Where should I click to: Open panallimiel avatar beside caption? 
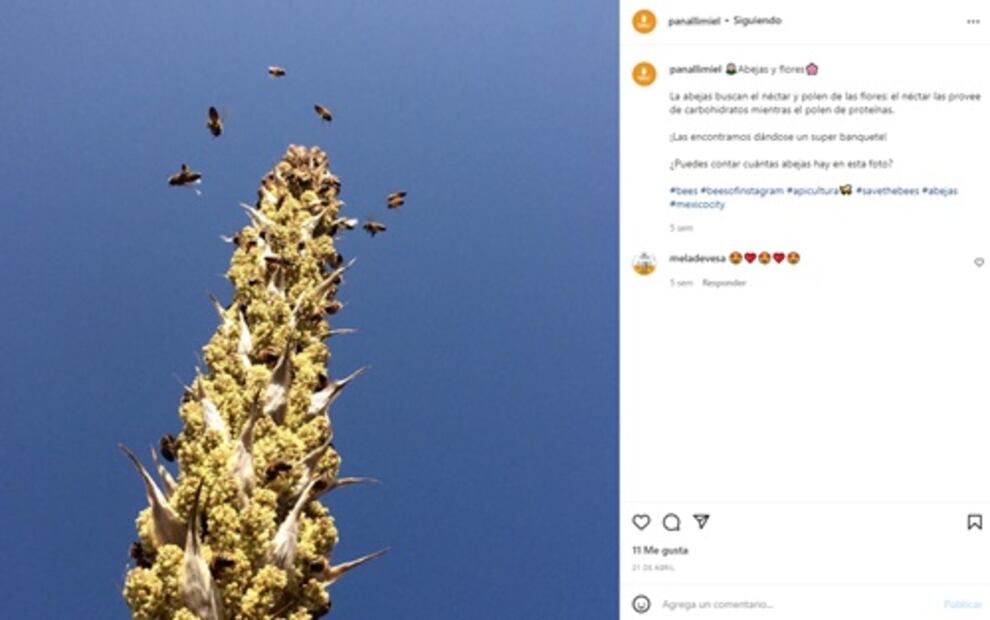tap(644, 74)
